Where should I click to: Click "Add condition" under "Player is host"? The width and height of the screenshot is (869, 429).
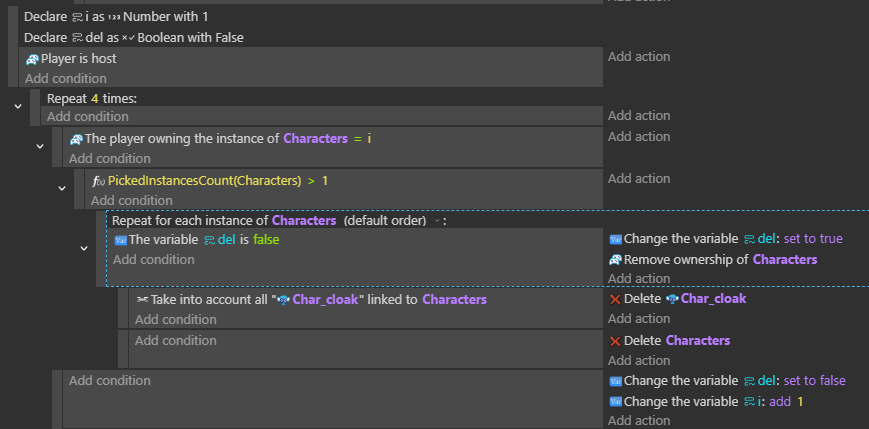pos(65,78)
